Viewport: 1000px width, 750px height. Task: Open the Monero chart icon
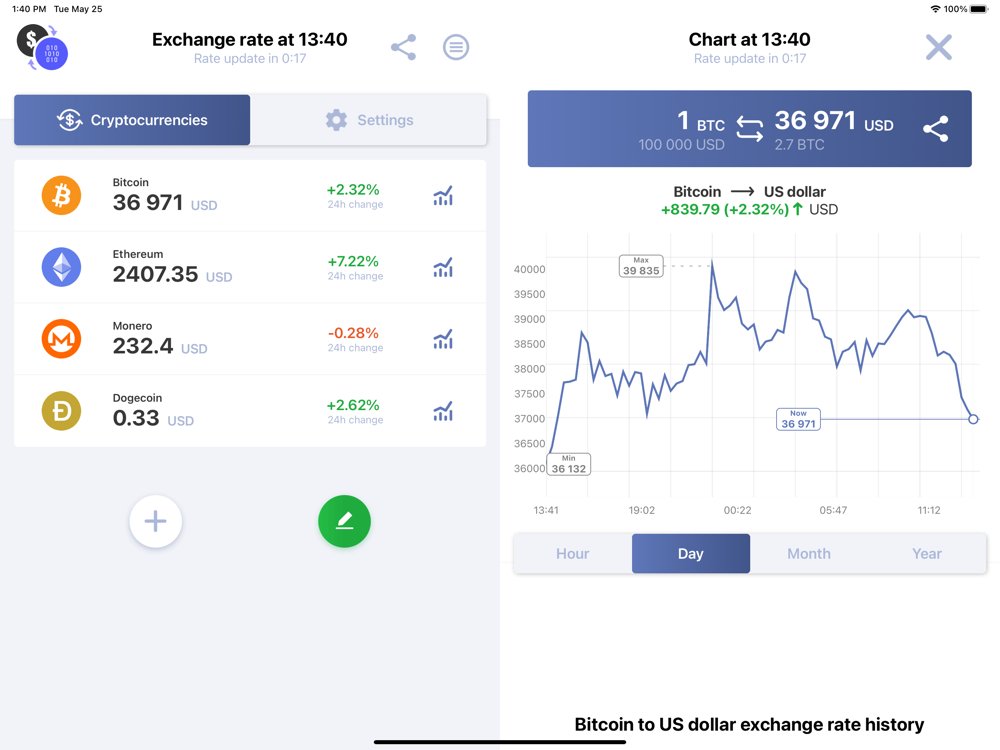(443, 339)
